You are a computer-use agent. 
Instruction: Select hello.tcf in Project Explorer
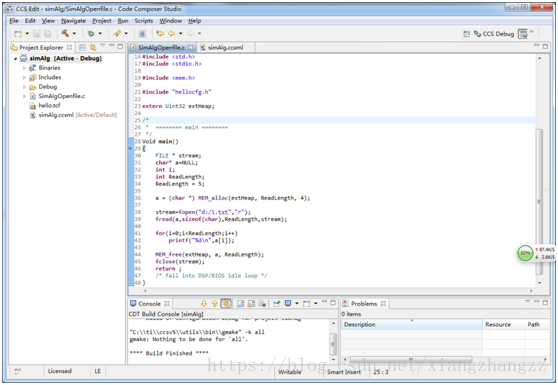pyautogui.click(x=45, y=106)
